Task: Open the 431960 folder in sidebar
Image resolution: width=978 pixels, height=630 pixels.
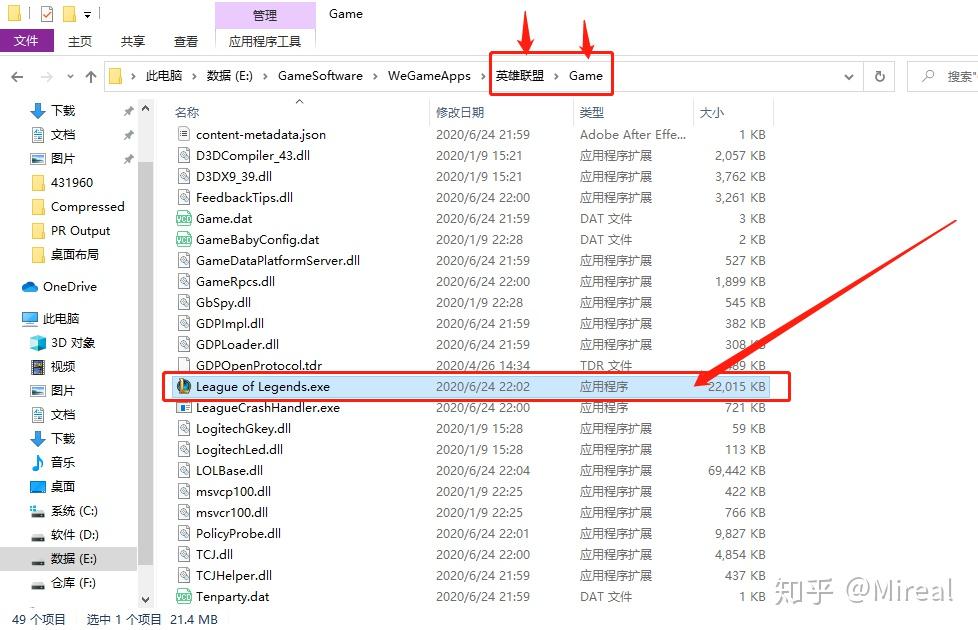Action: (72, 183)
